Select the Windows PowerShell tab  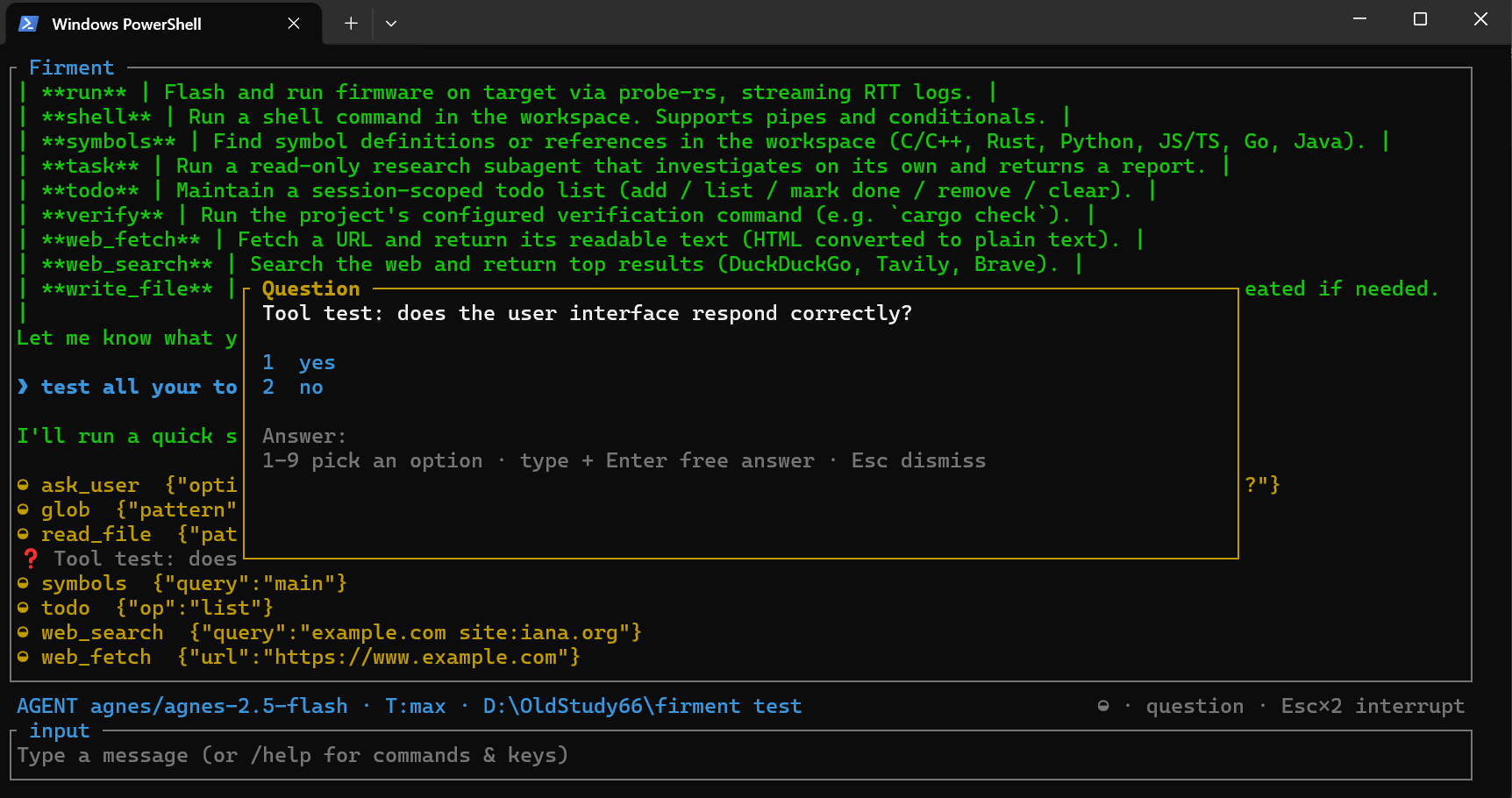pyautogui.click(x=164, y=24)
